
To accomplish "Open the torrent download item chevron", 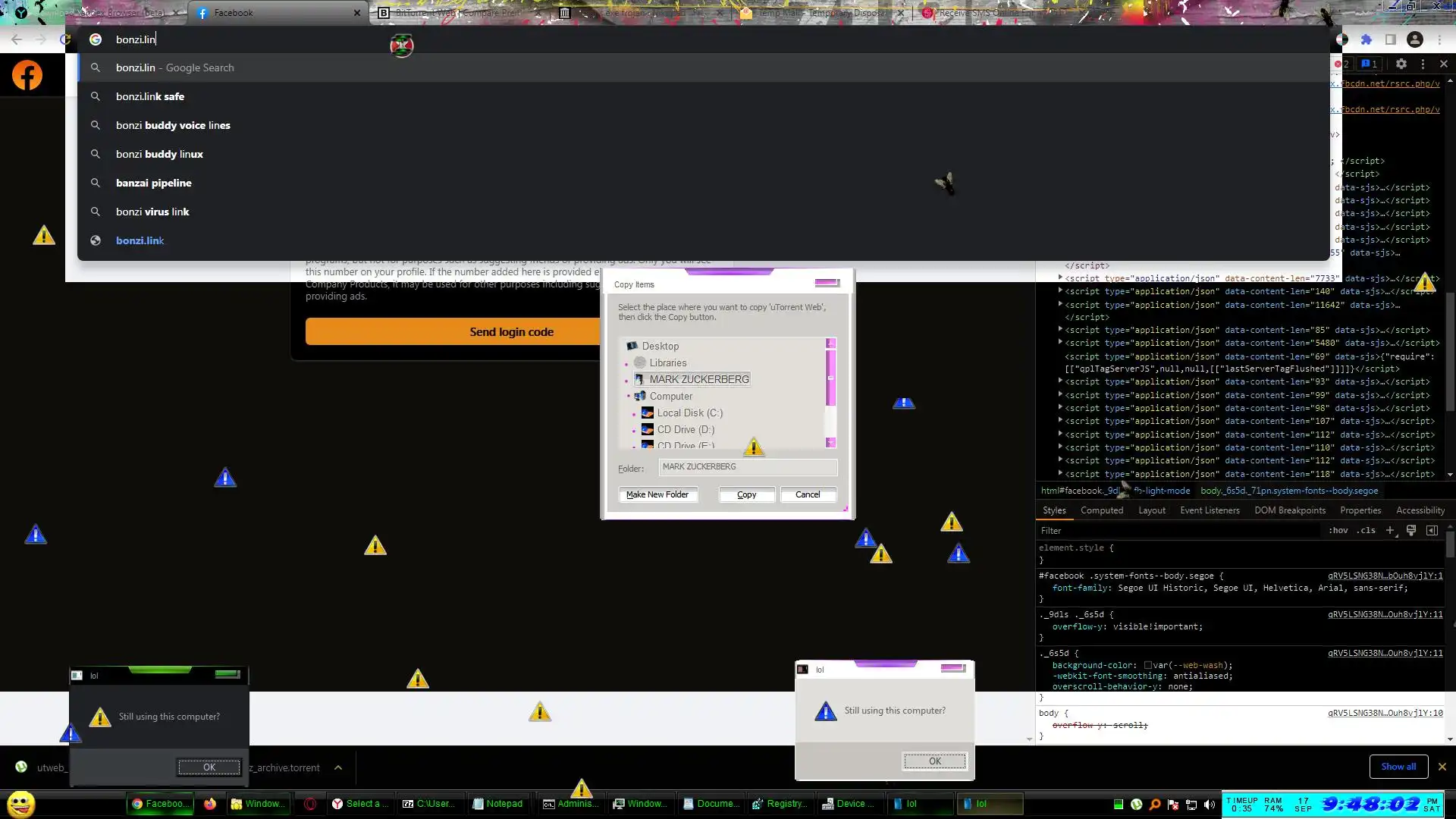I will [338, 767].
